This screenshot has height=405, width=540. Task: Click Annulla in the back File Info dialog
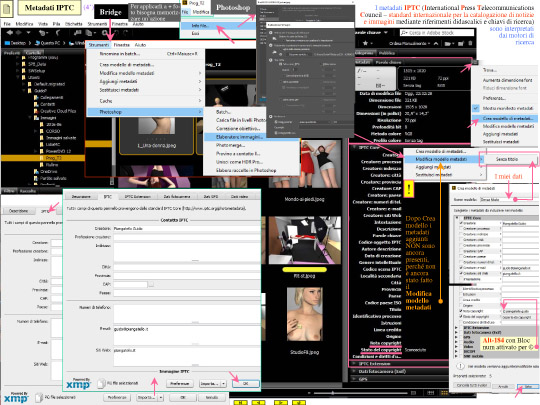[x=212, y=397]
